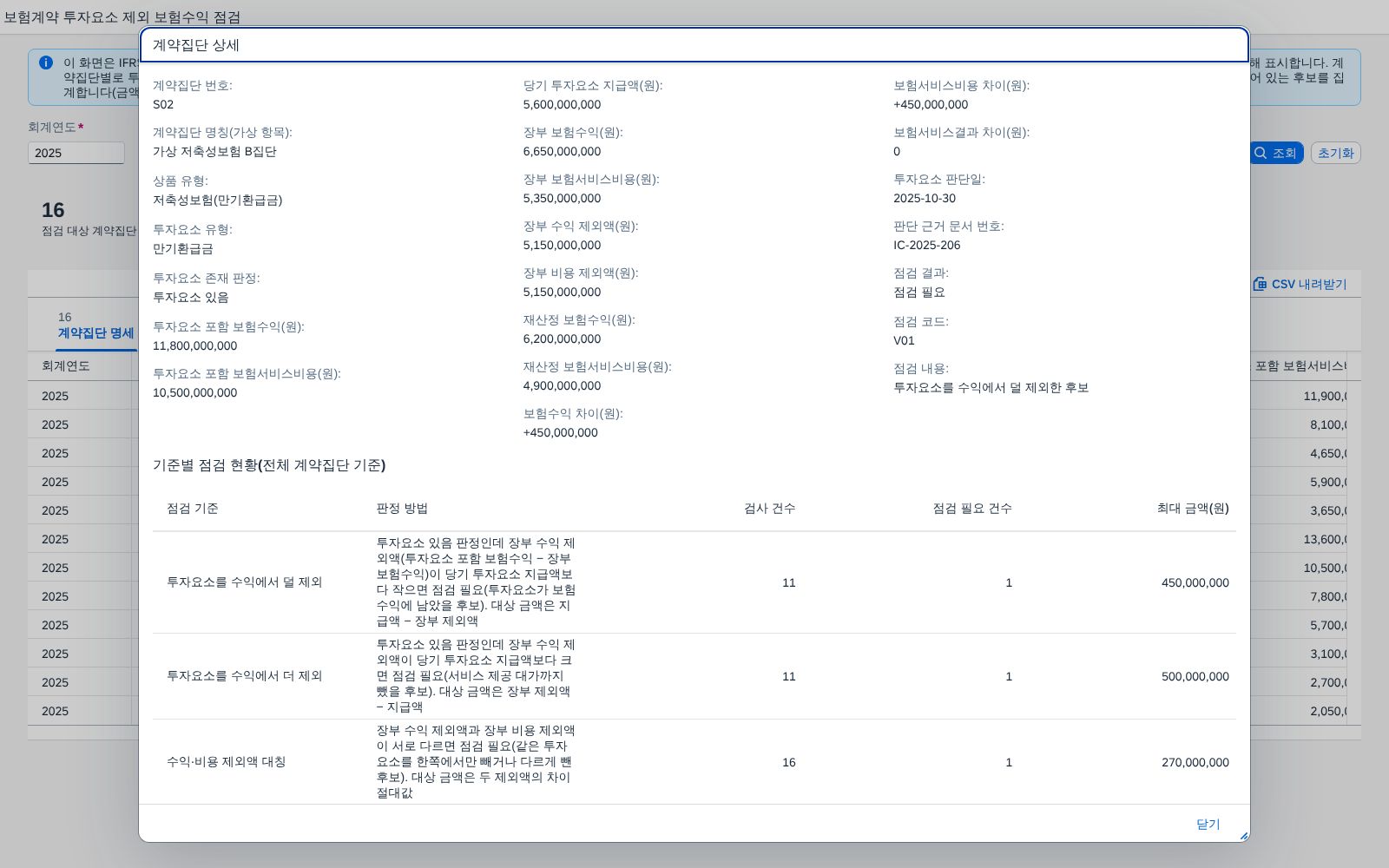Click the 4,900,000,000 재산정 보험서비스비용 value
This screenshot has height=868, width=1389.
pyautogui.click(x=562, y=386)
